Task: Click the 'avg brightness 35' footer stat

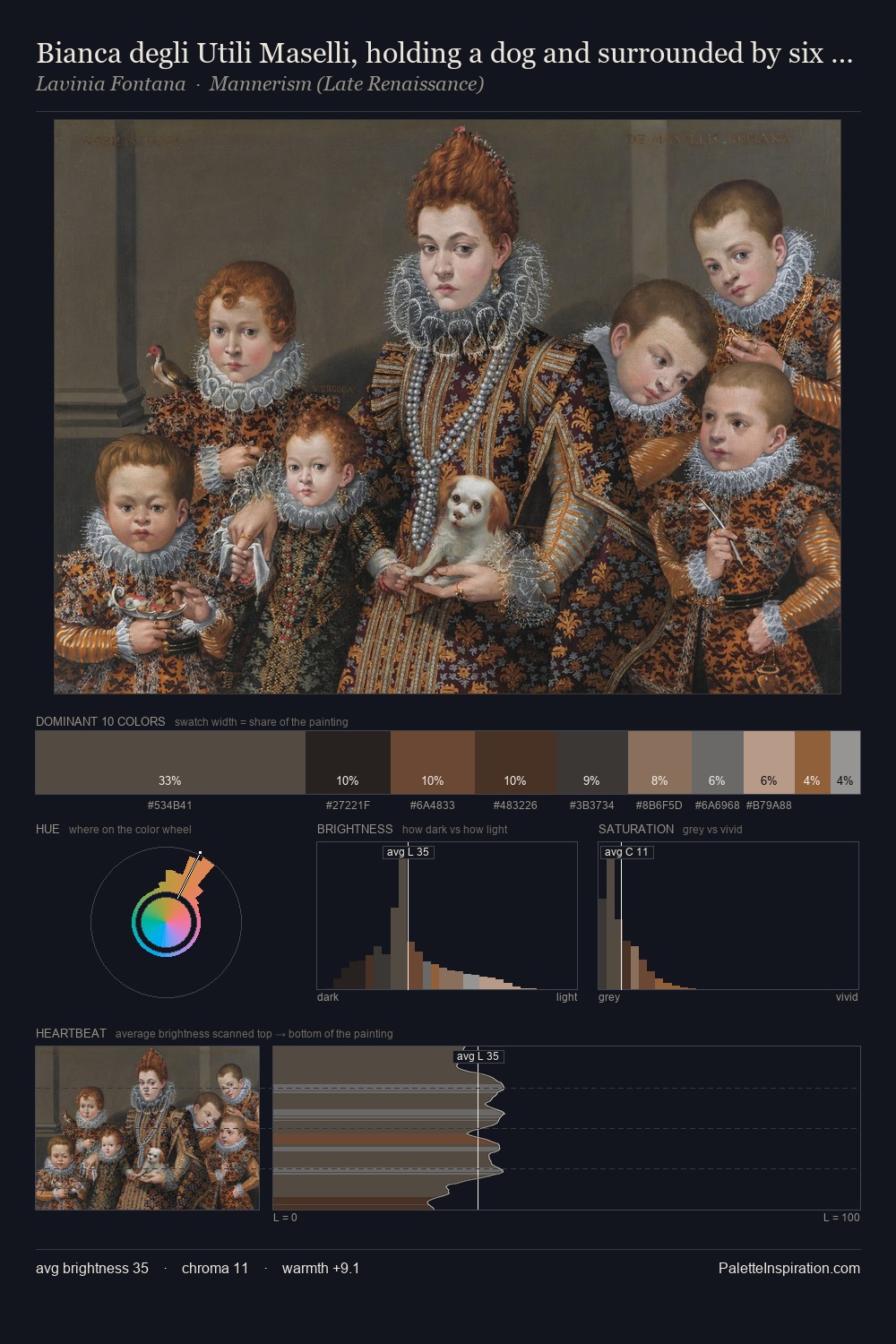Action: point(92,1268)
